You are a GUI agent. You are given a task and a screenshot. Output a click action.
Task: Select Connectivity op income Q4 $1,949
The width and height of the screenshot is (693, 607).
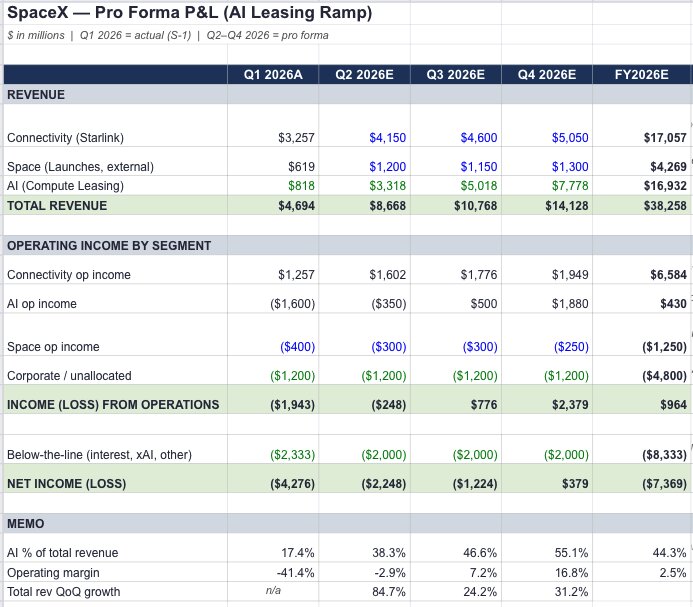[570, 275]
